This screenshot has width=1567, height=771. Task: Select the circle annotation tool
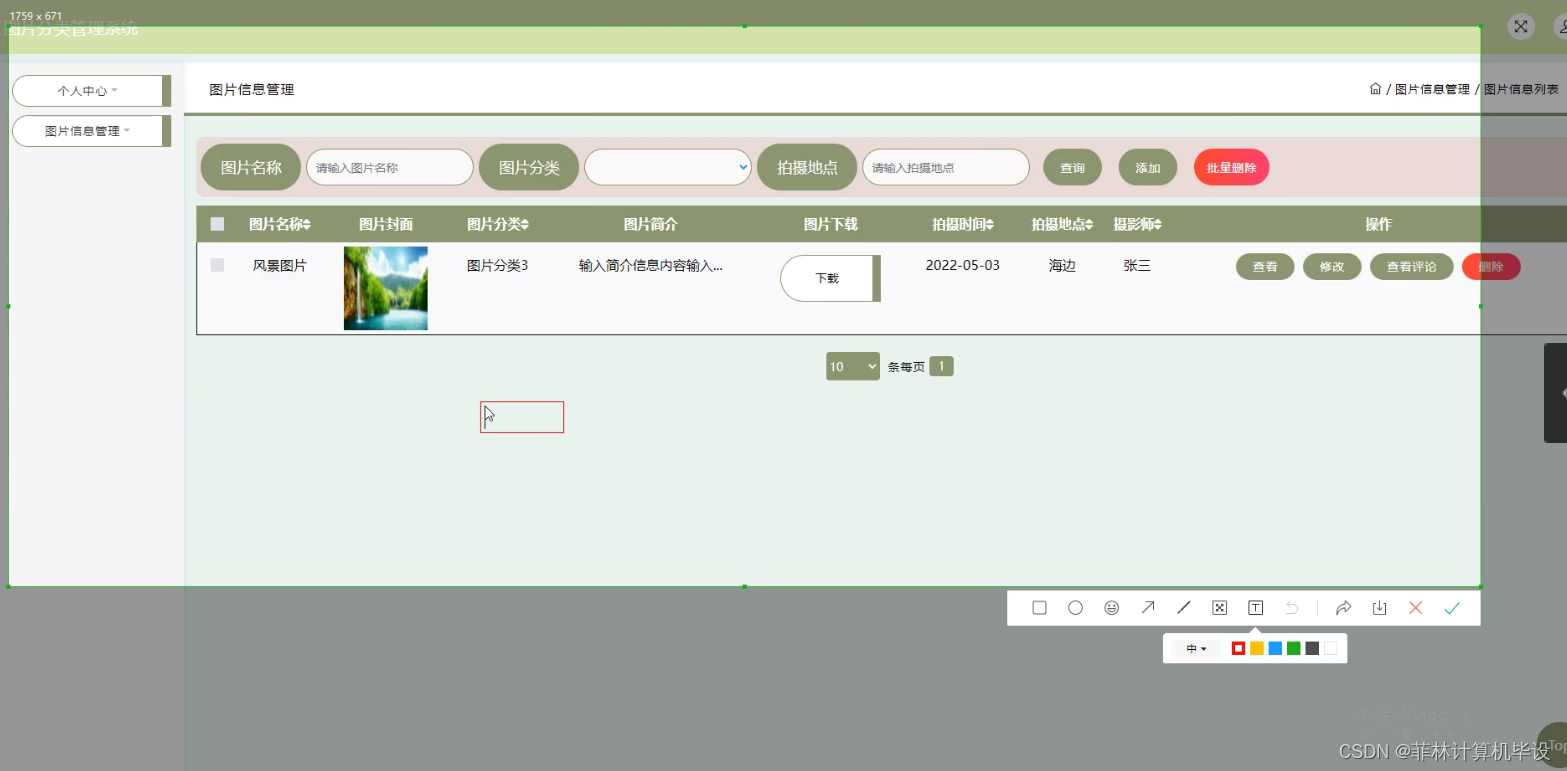(x=1075, y=607)
